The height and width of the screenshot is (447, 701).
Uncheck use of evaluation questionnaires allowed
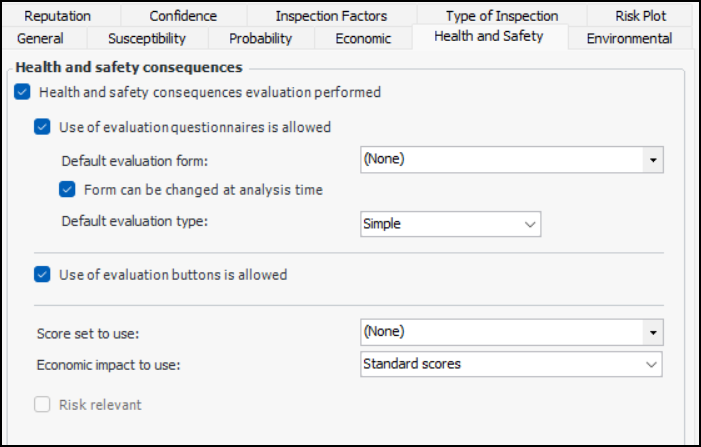coord(42,128)
